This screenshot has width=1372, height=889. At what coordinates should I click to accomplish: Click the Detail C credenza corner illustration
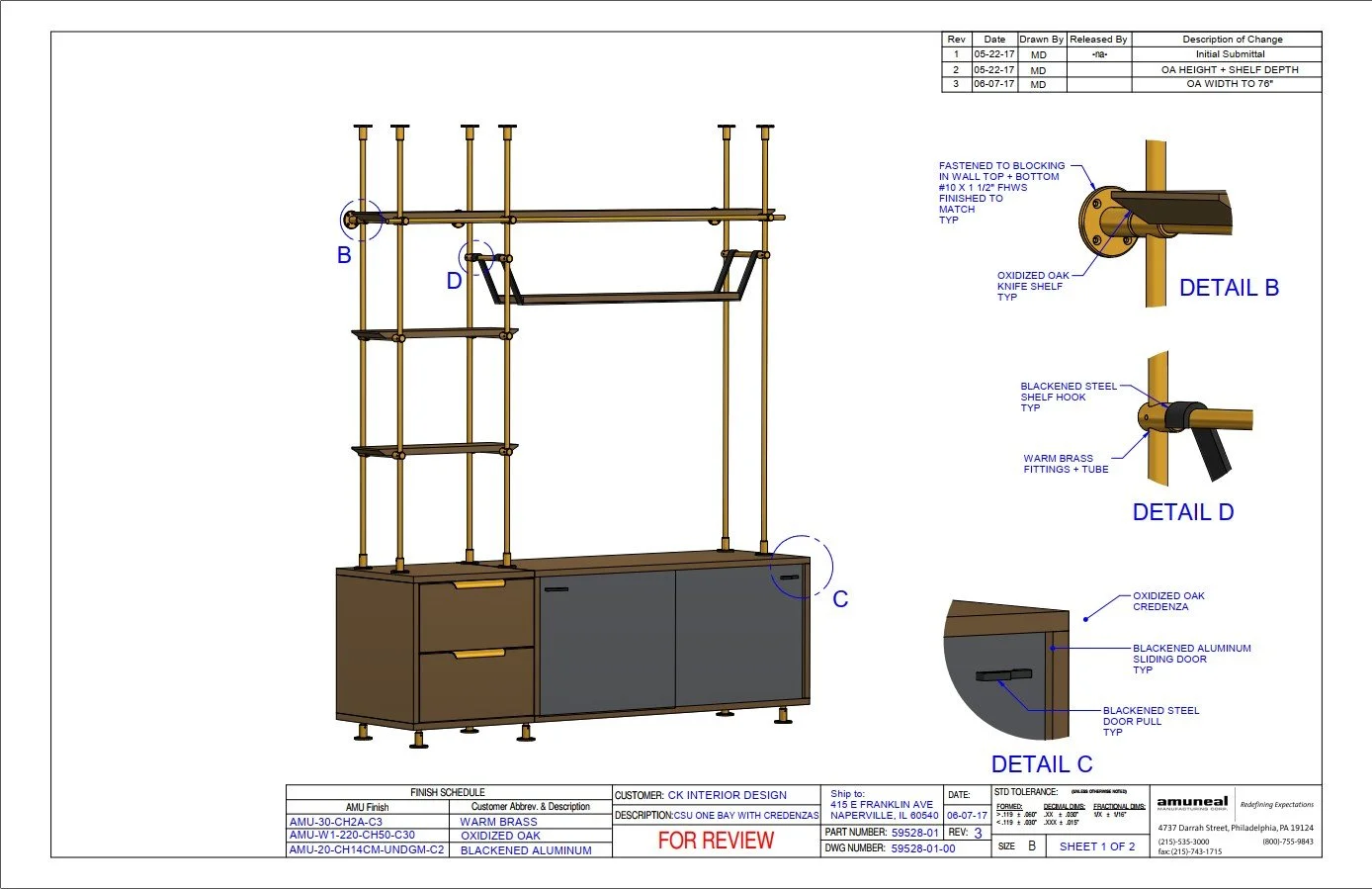coord(1006,669)
